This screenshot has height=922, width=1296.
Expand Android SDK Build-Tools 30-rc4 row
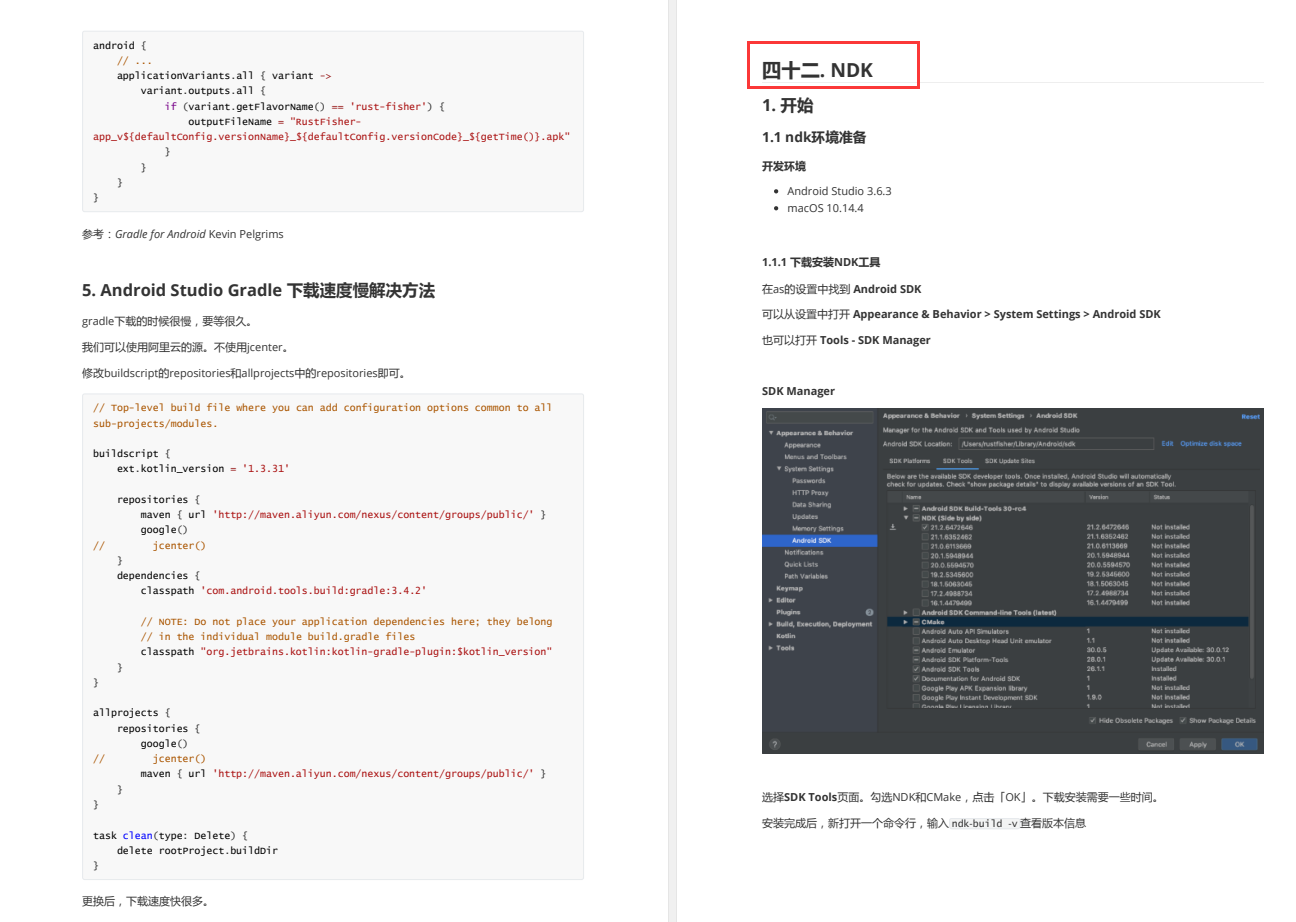coord(906,509)
